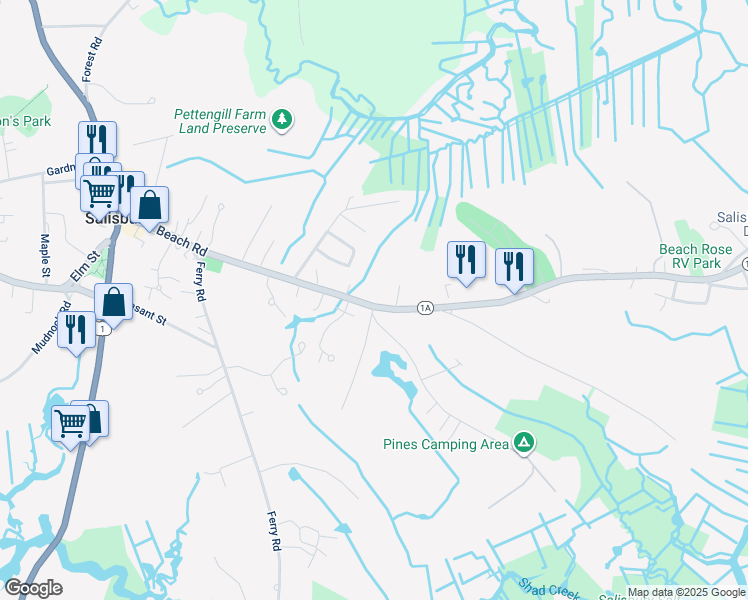
Task: Click the Route 1A highway shield
Action: coord(425,308)
